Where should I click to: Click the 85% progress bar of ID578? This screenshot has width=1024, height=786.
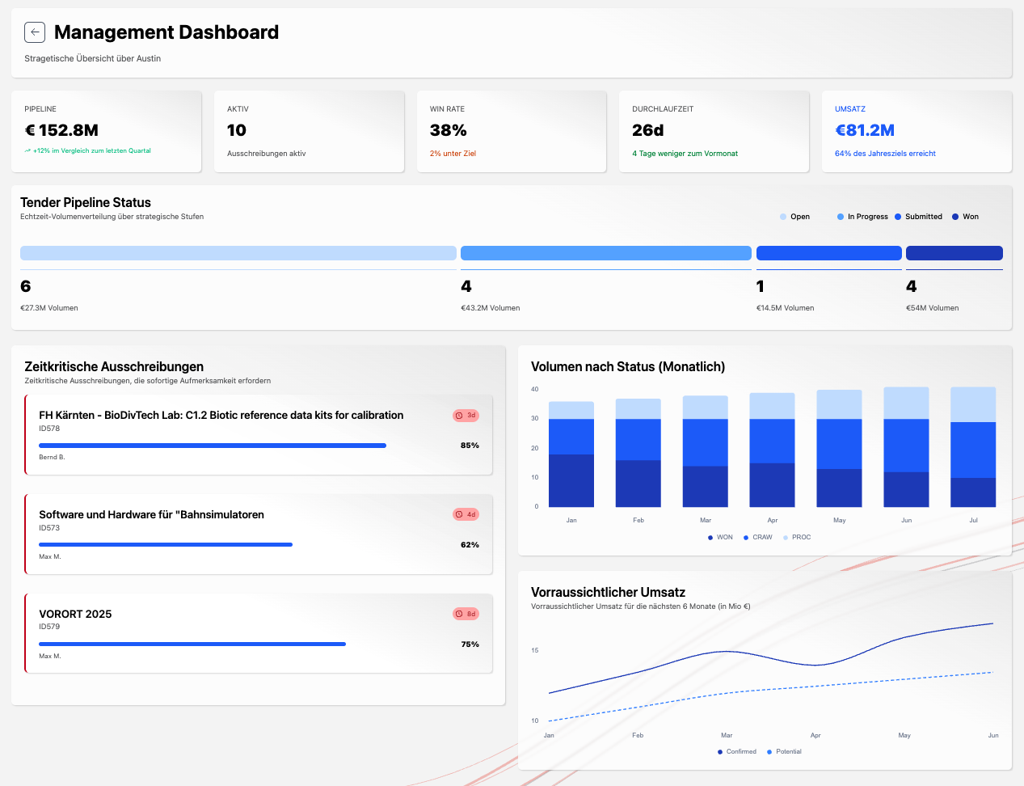(x=212, y=446)
